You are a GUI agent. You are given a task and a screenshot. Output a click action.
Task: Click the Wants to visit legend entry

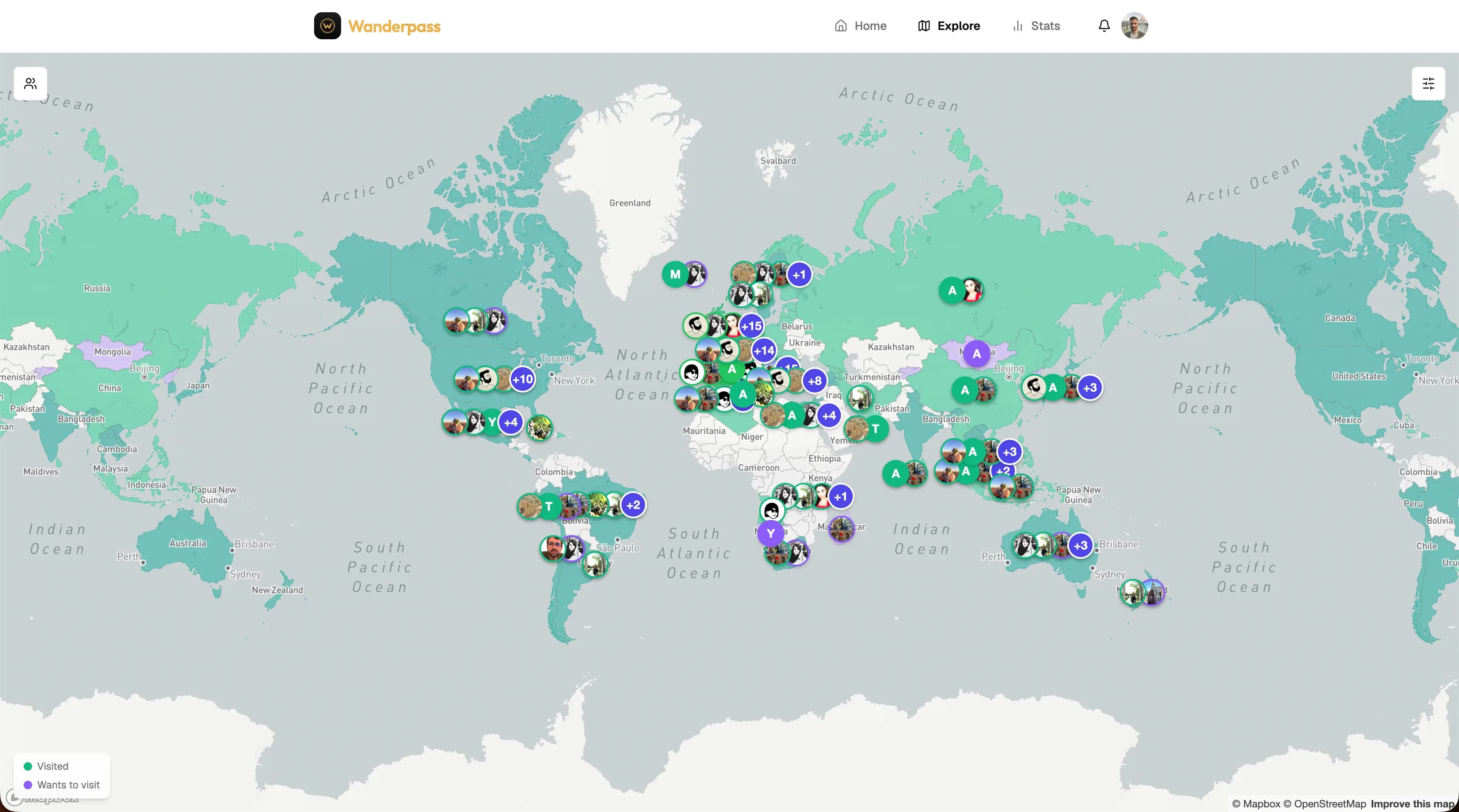(62, 785)
